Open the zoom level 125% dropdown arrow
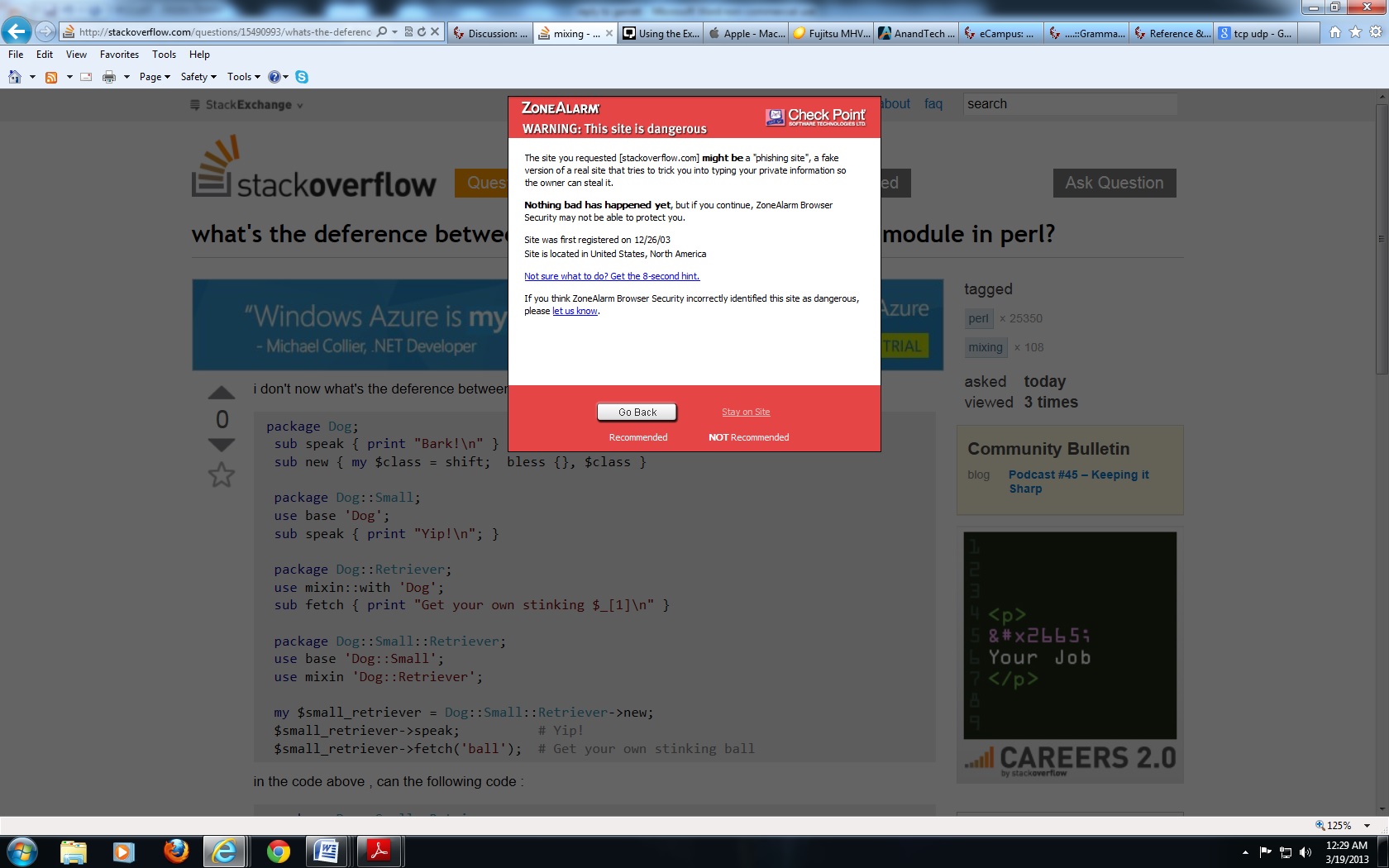Screen dimensions: 1389x868 click(1367, 826)
